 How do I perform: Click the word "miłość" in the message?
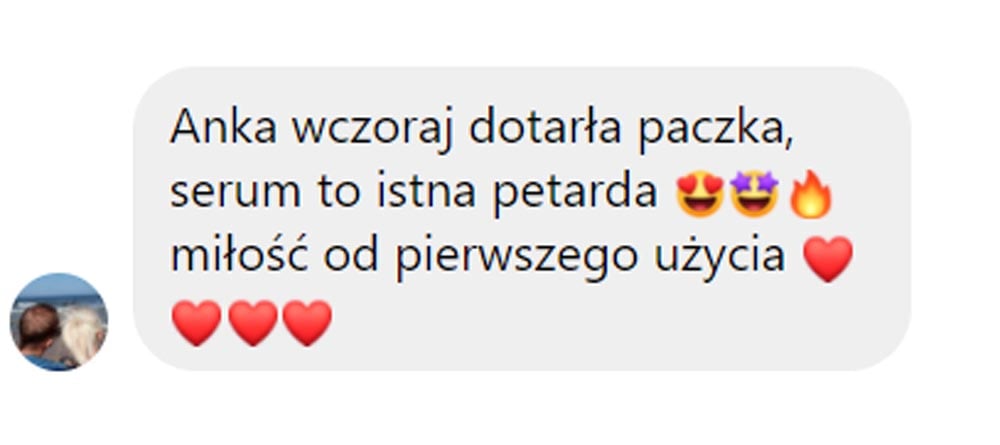[x=240, y=256]
